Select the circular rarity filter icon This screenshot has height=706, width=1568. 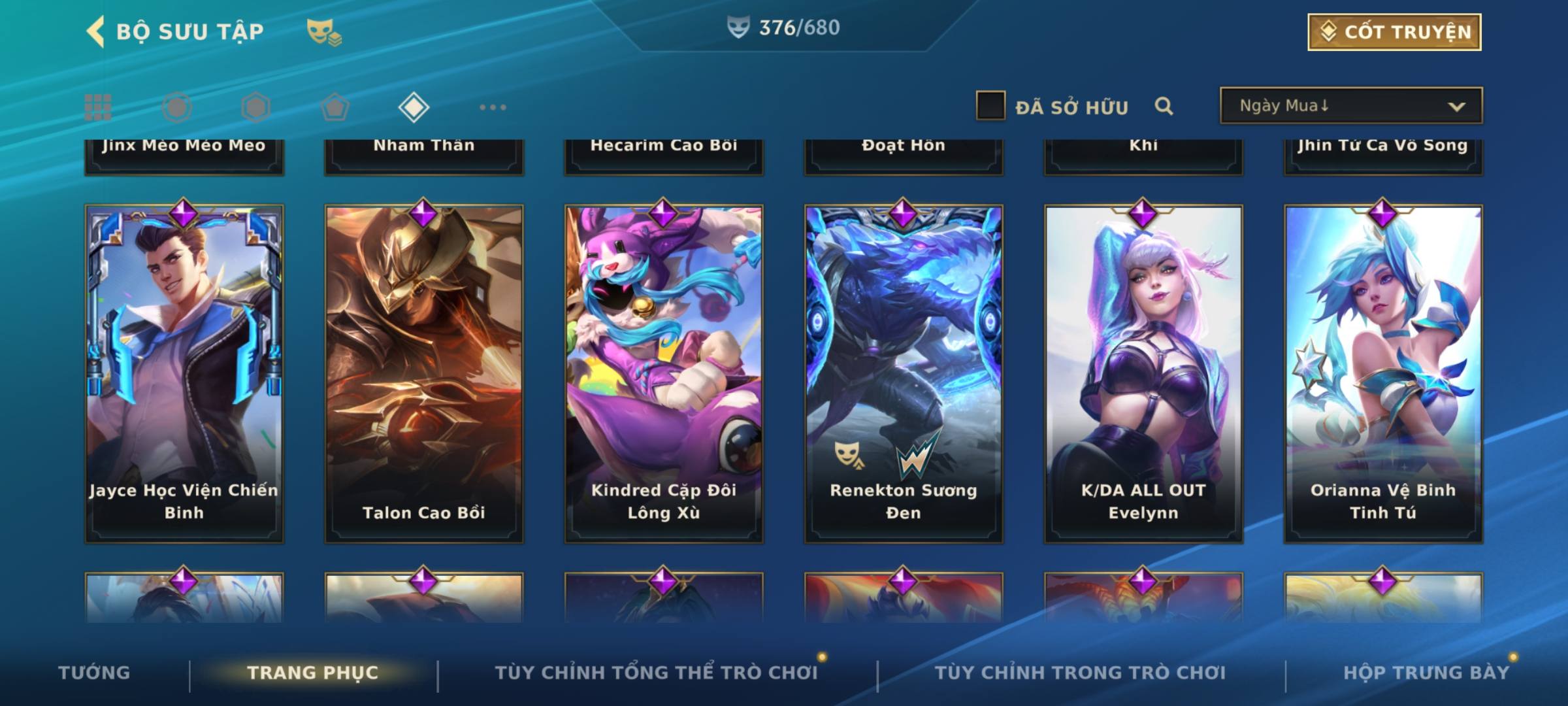pos(177,107)
